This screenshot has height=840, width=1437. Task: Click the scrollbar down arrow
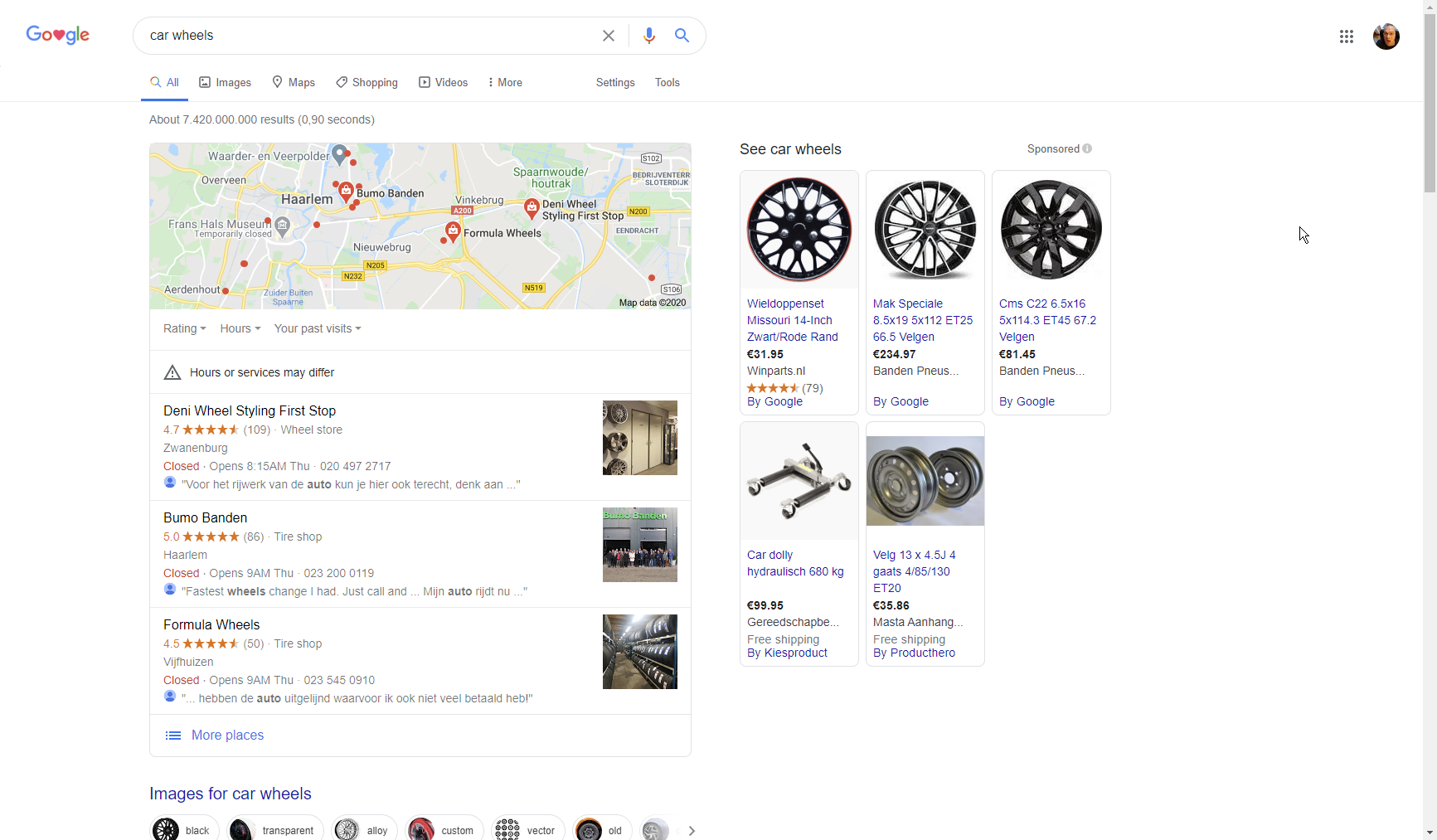point(1430,833)
